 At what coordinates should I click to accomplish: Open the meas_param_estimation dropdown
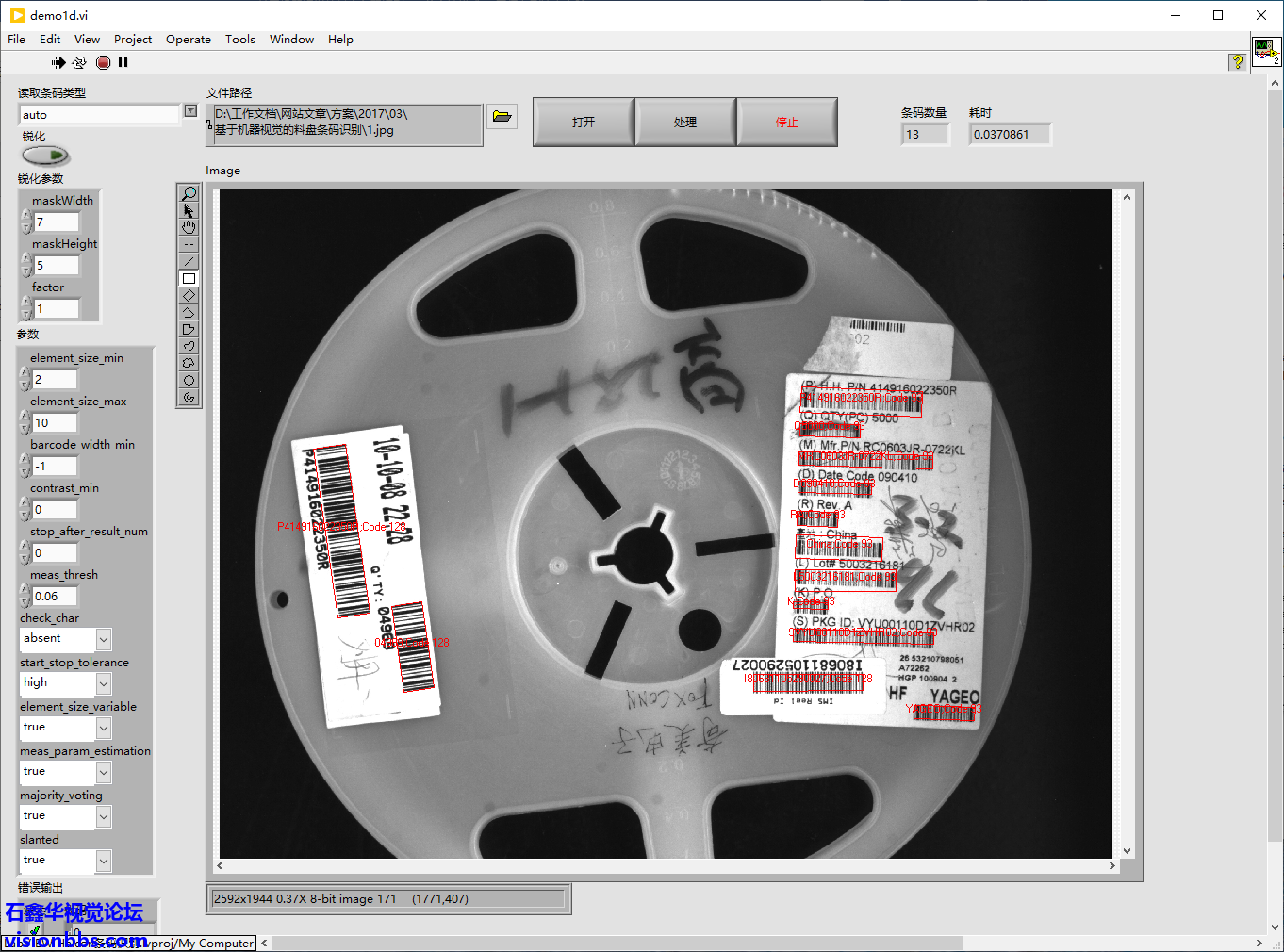tap(104, 773)
